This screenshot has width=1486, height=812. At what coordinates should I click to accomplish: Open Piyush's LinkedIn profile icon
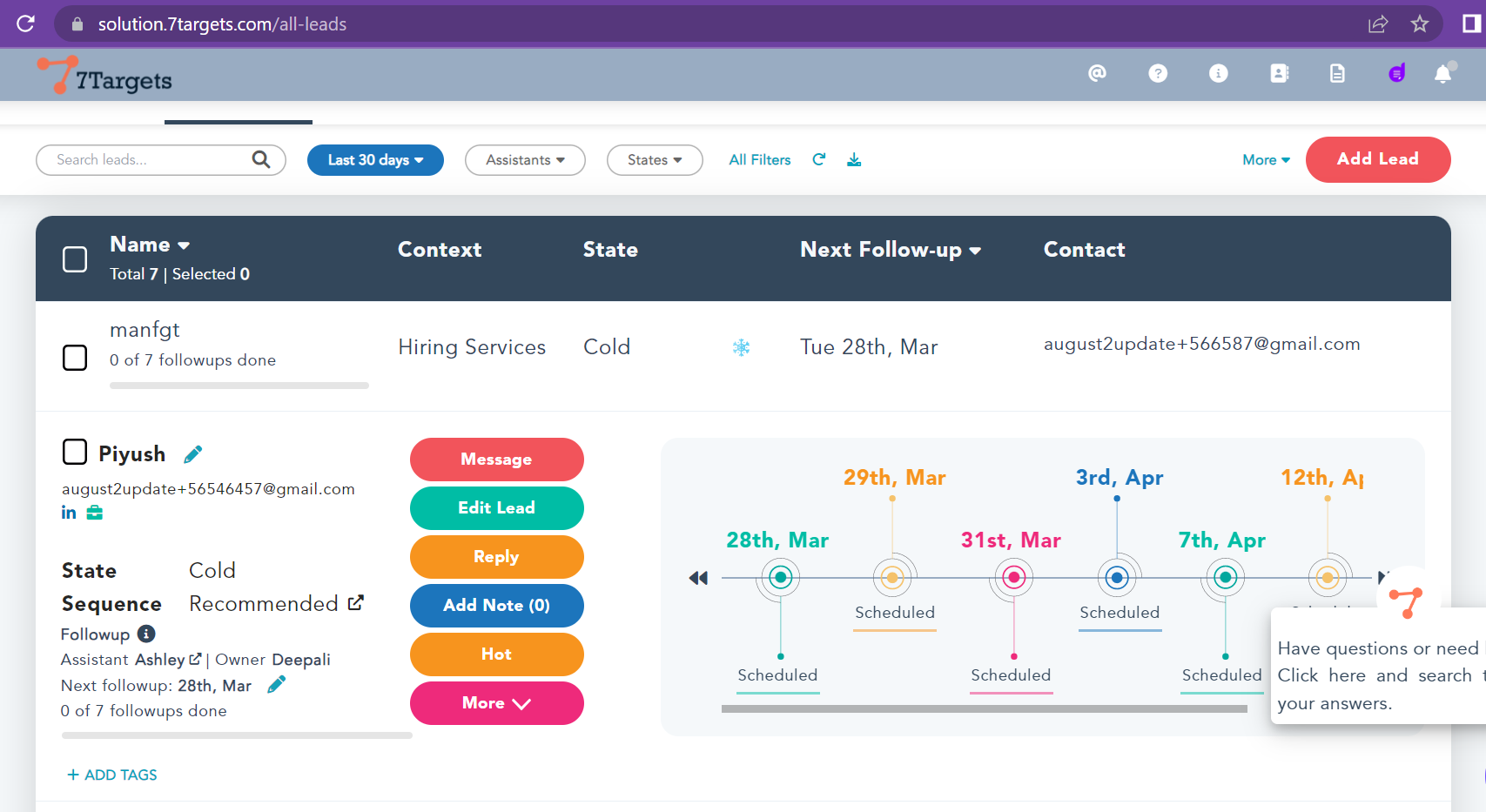point(69,513)
